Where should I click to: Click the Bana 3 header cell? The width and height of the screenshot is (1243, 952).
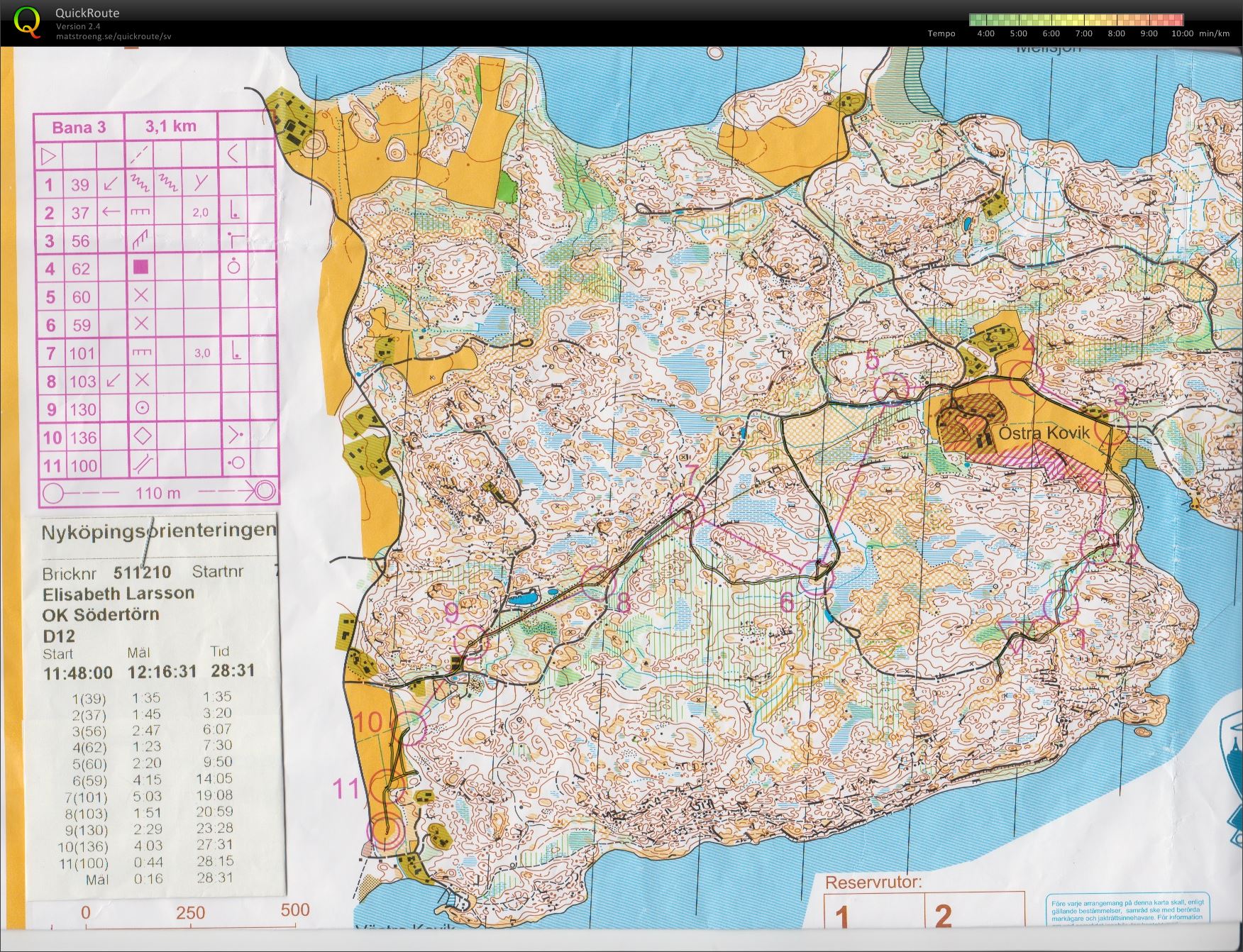pyautogui.click(x=79, y=127)
